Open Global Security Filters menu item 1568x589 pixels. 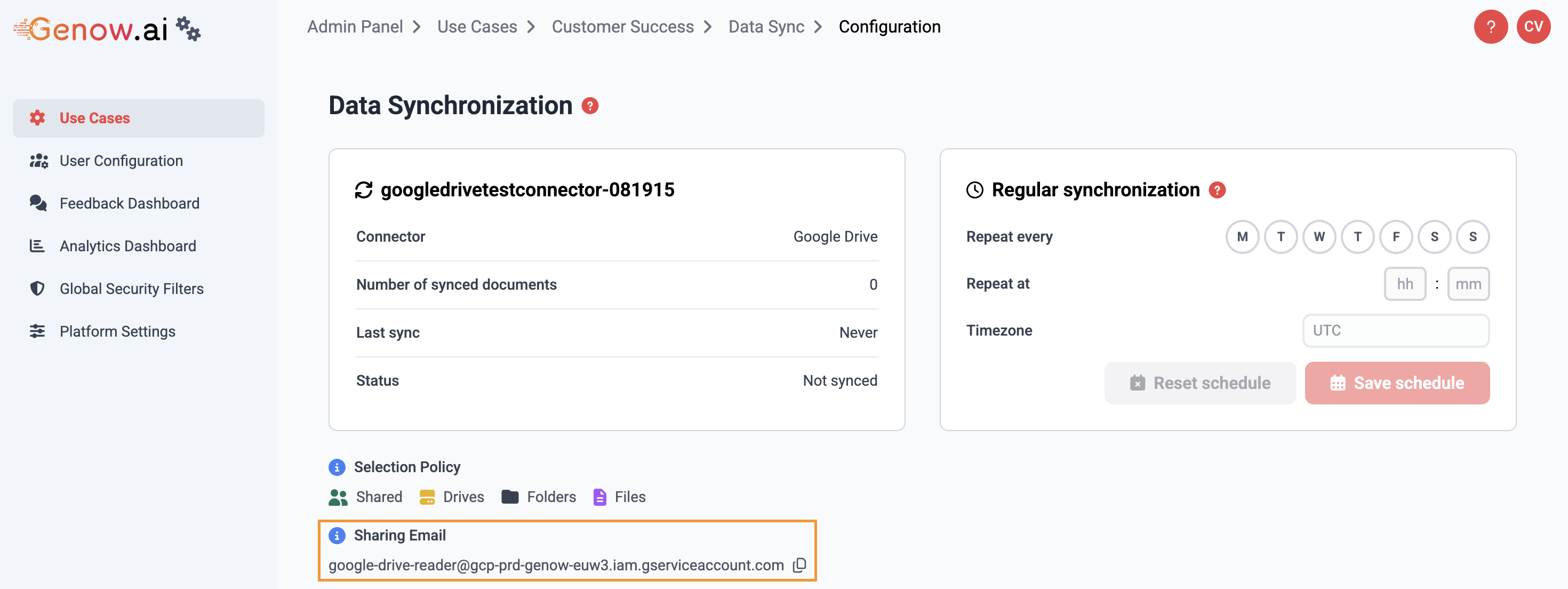(x=132, y=289)
